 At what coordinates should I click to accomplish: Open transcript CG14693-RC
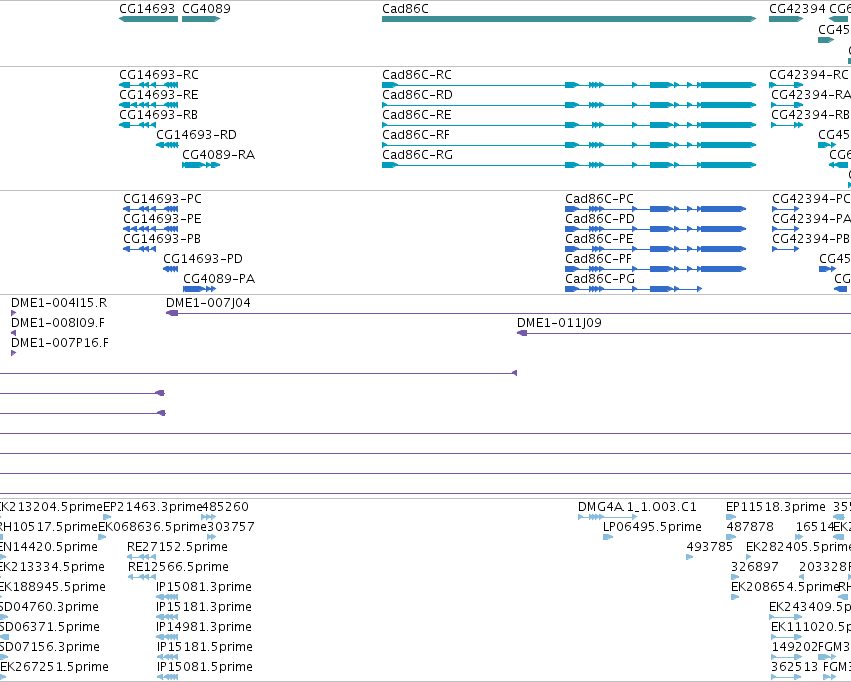[x=159, y=75]
